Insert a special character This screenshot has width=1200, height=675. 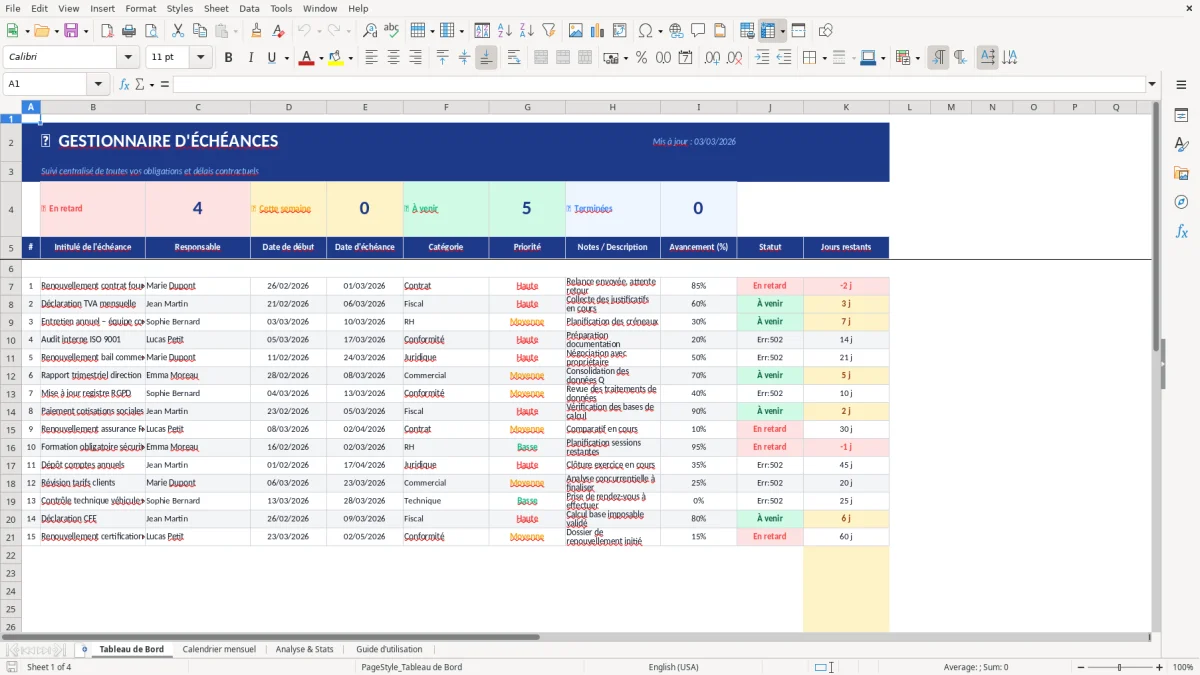[647, 30]
